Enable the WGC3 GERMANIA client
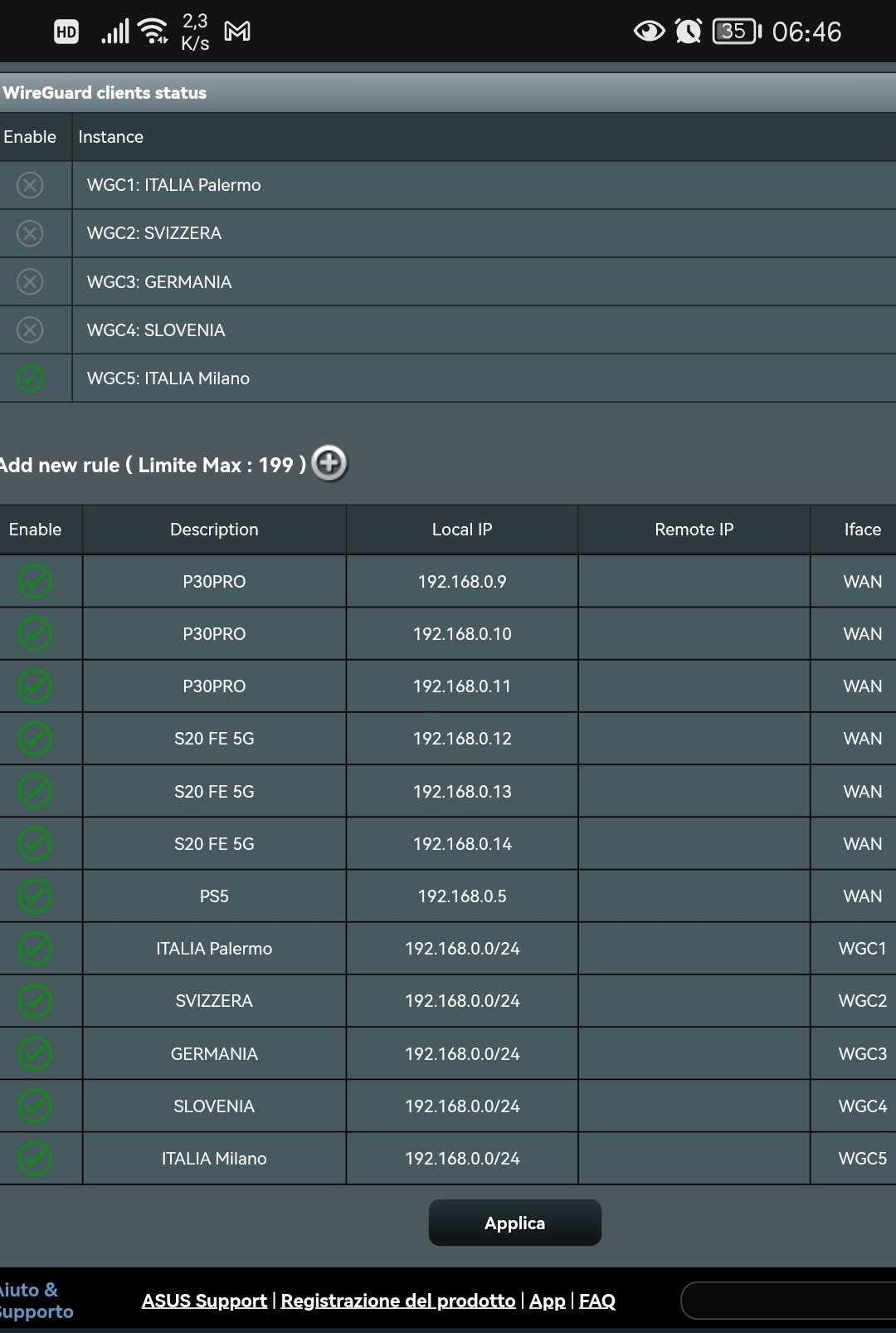 30,282
